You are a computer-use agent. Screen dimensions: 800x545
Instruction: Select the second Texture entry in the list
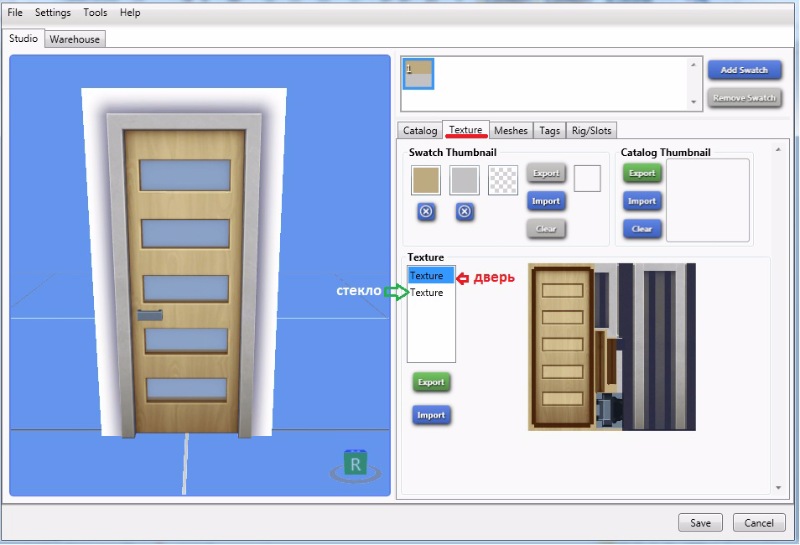(427, 293)
